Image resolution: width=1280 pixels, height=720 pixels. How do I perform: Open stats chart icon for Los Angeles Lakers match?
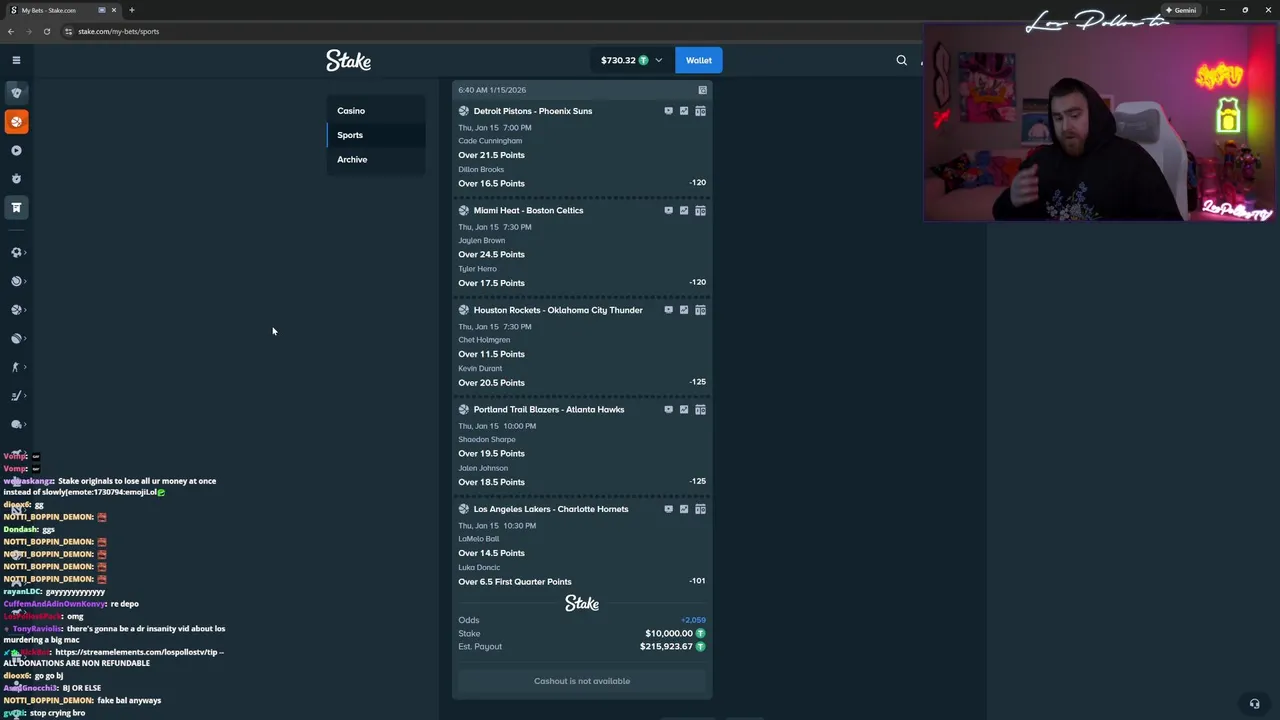[684, 509]
